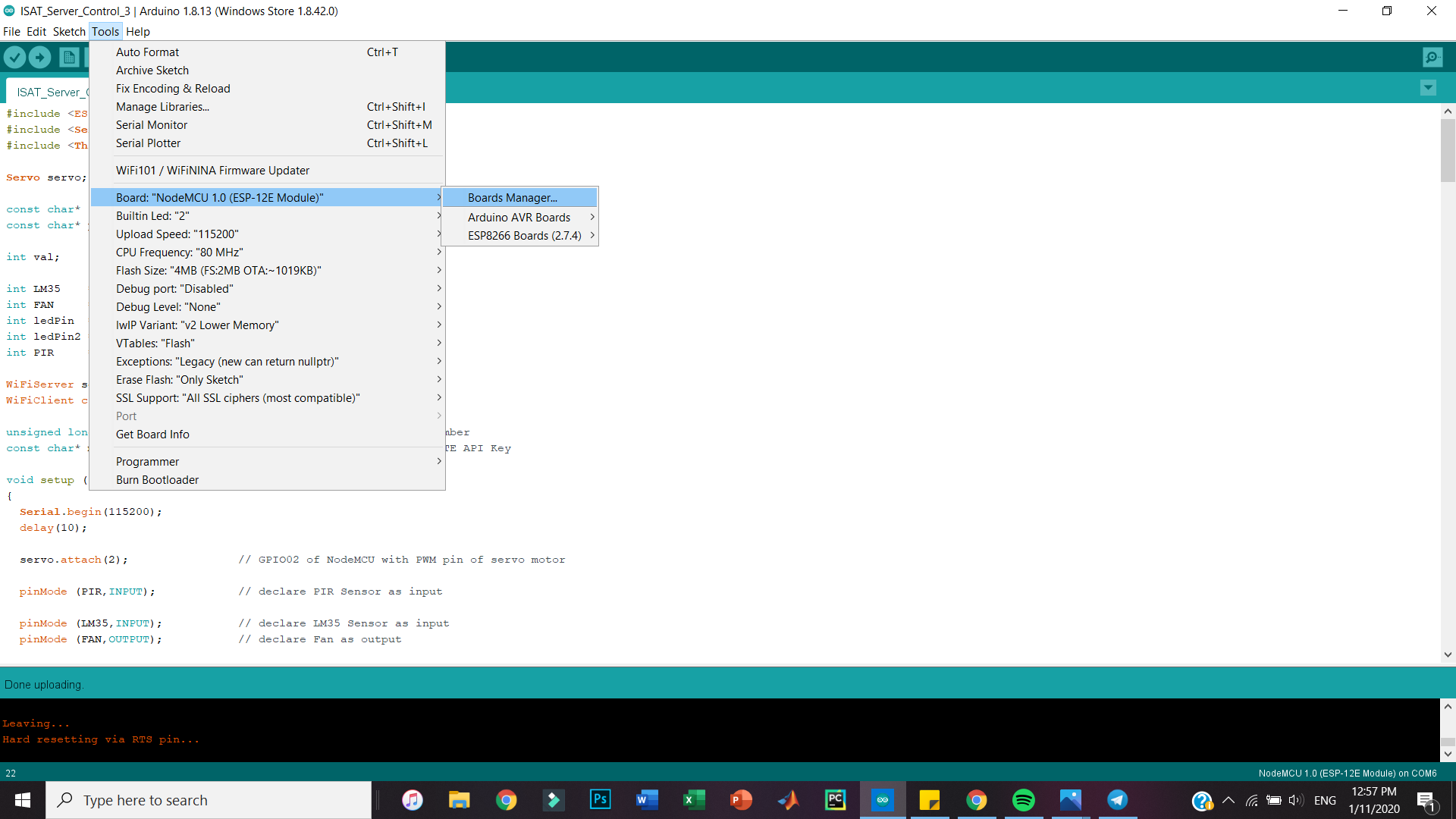This screenshot has width=1456, height=819.
Task: Click the editor scroll-up arrow
Action: (x=1448, y=111)
